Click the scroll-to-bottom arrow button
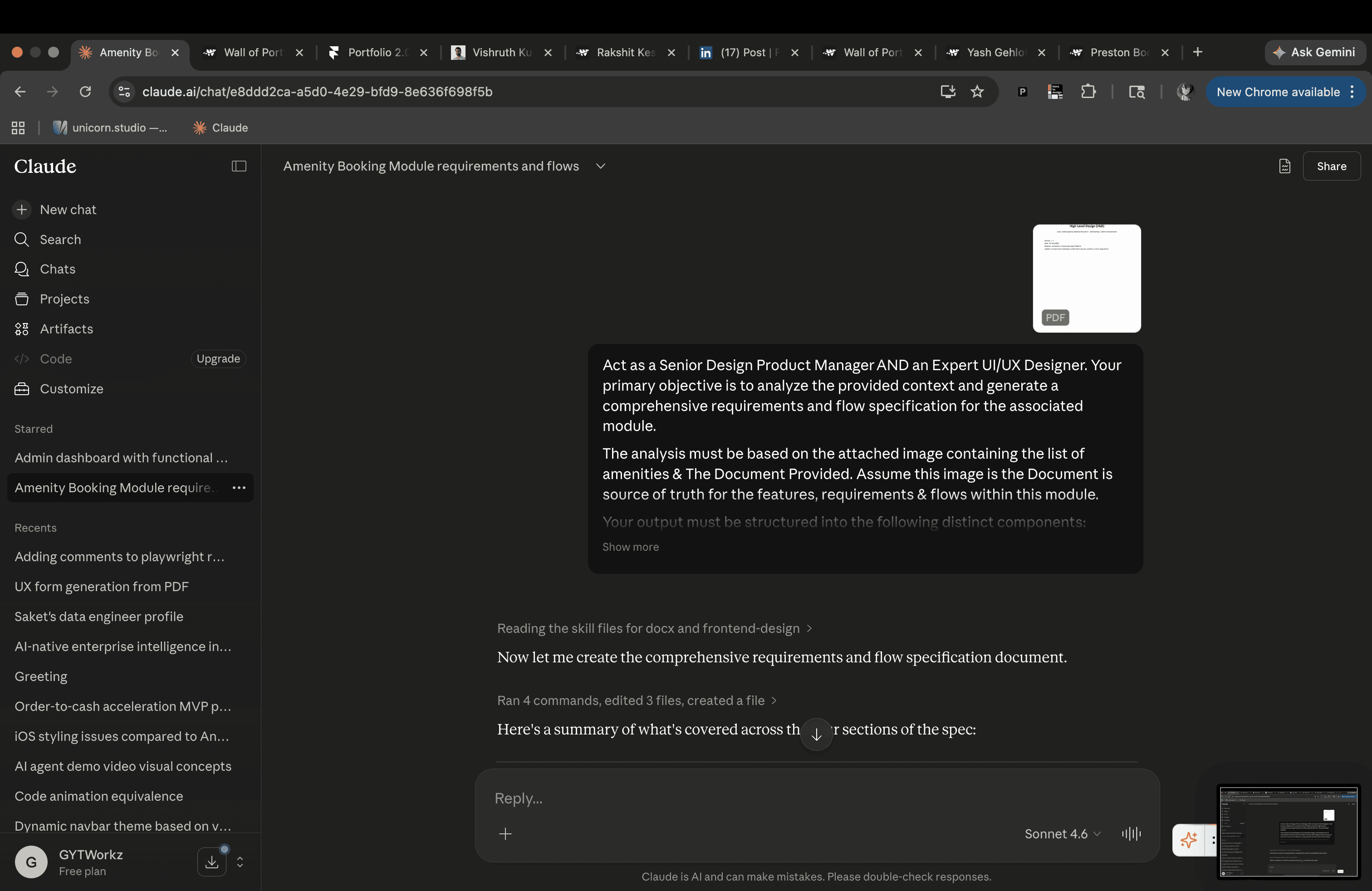The image size is (1372, 891). 816,734
